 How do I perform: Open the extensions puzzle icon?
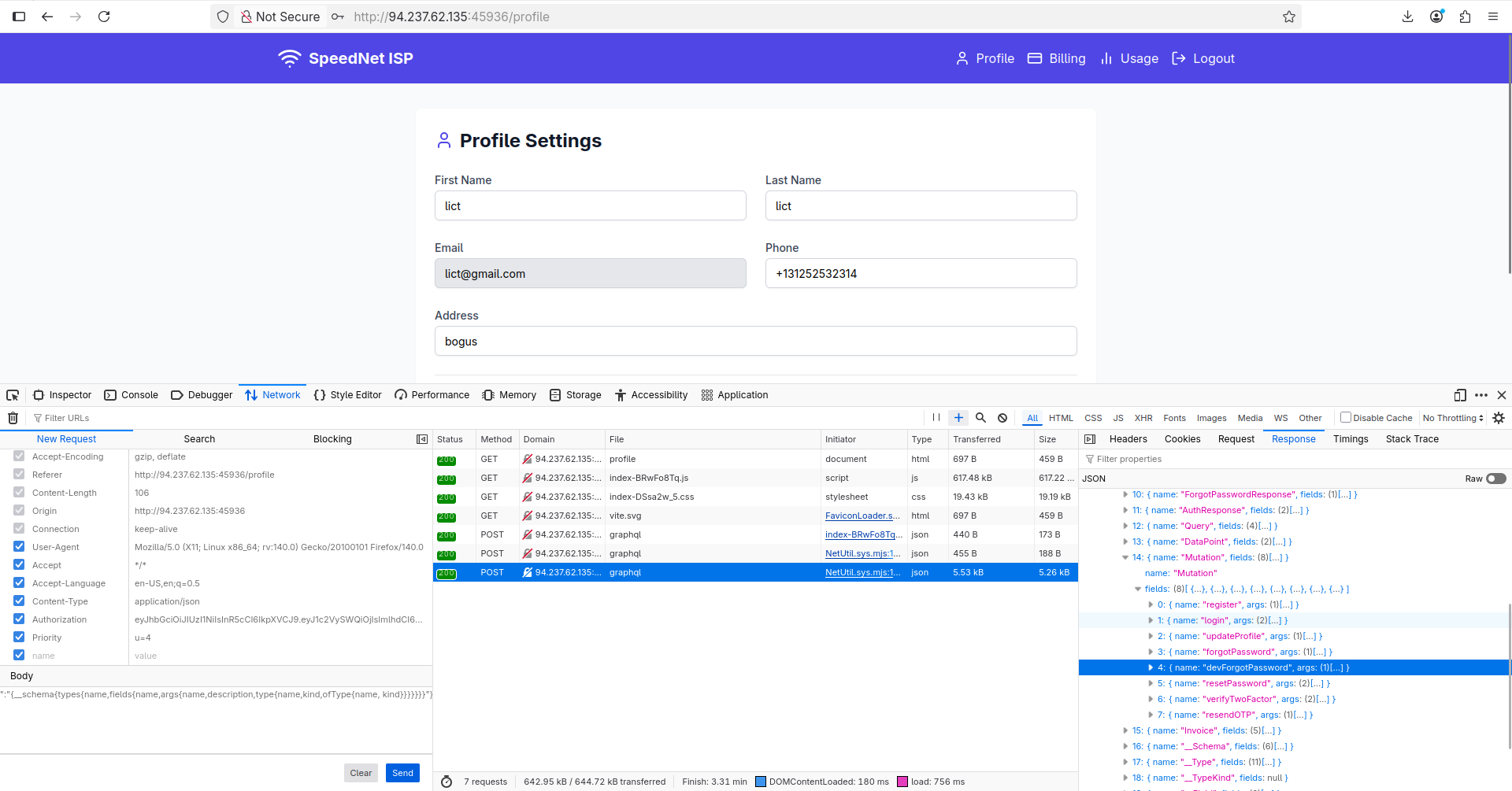[x=1465, y=17]
